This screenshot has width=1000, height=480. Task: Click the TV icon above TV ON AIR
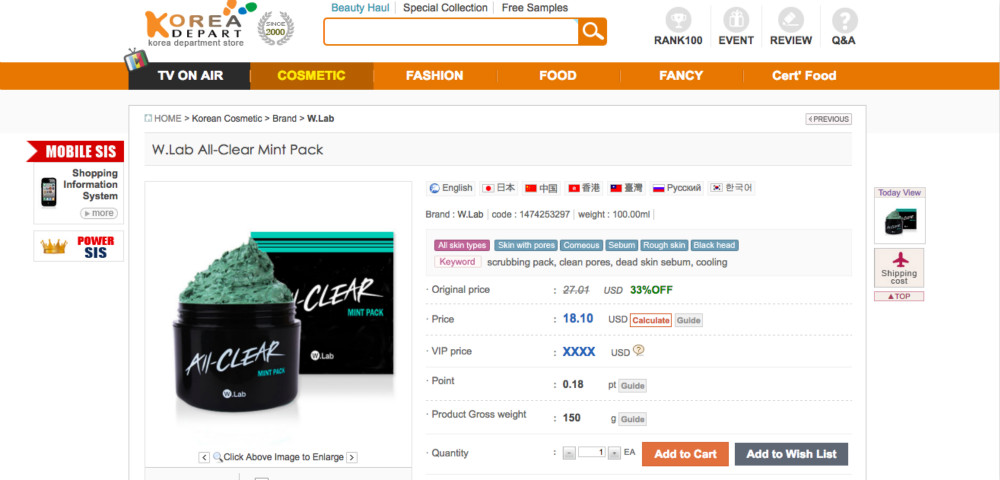(136, 59)
